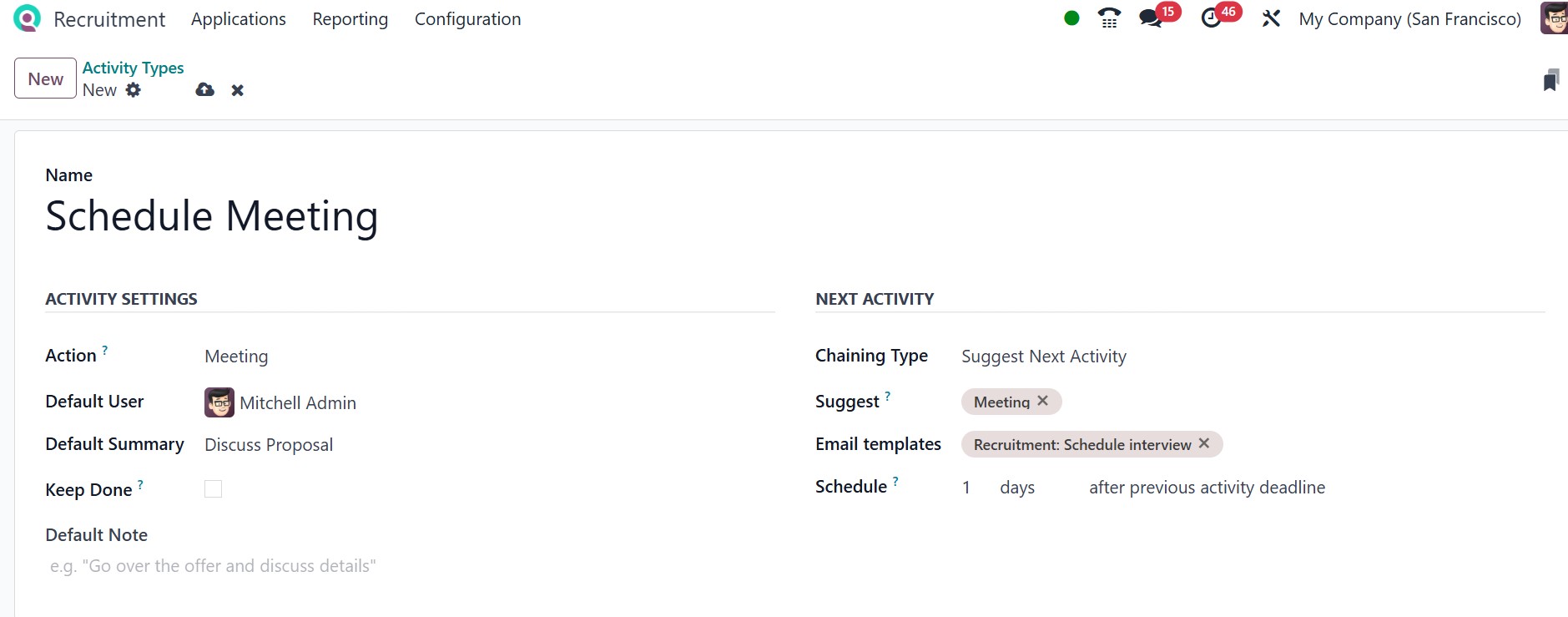Click the save manually cloud icon

pyautogui.click(x=204, y=90)
